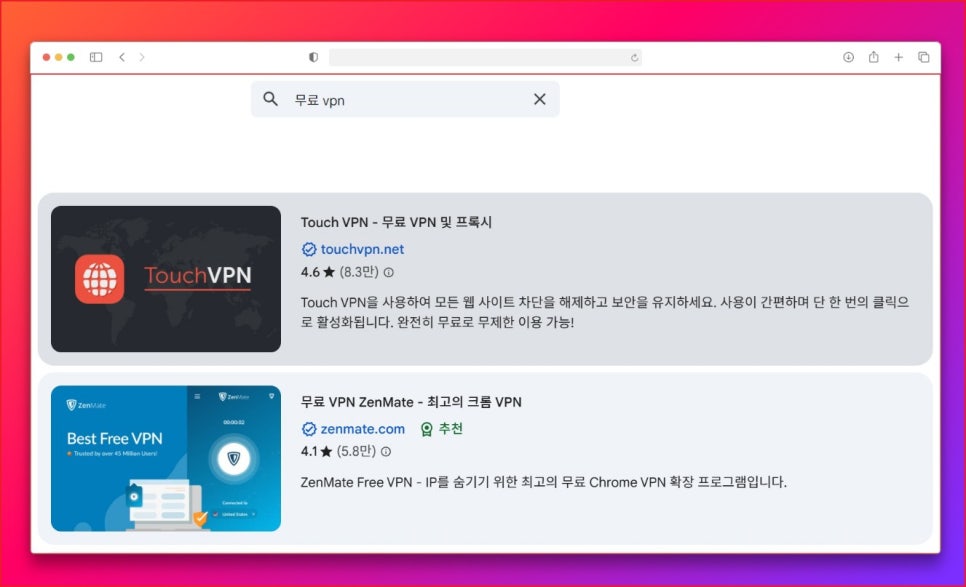Click the downloads icon in the browser toolbar
Viewport: 966px width, 587px height.
[x=846, y=57]
